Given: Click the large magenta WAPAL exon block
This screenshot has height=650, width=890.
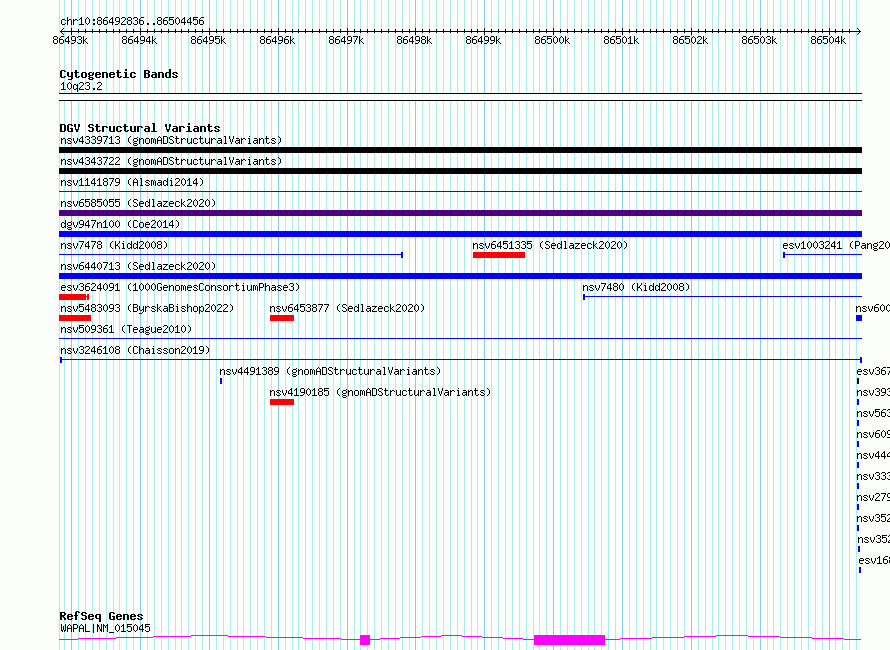Looking at the screenshot, I should pyautogui.click(x=569, y=640).
